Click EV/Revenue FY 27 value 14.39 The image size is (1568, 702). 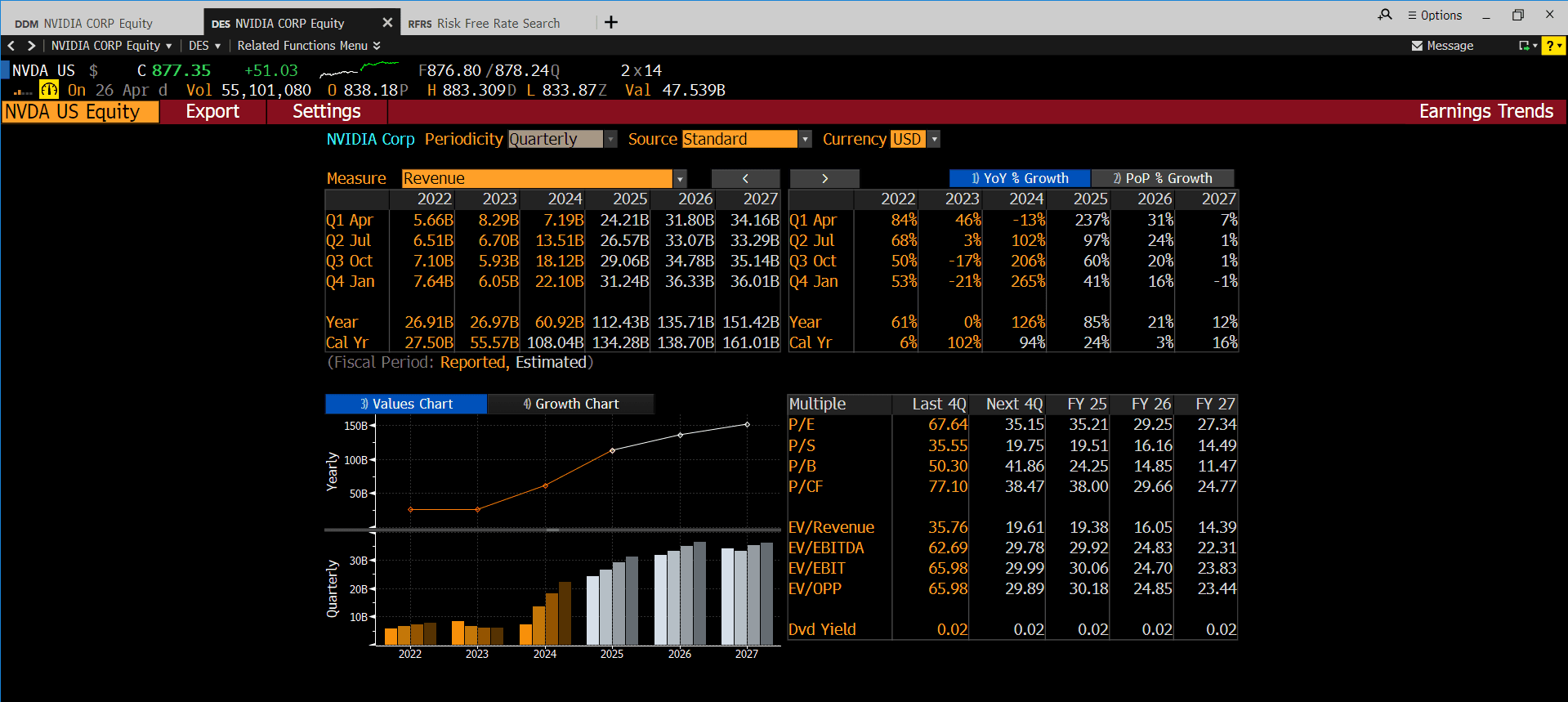1217,527
